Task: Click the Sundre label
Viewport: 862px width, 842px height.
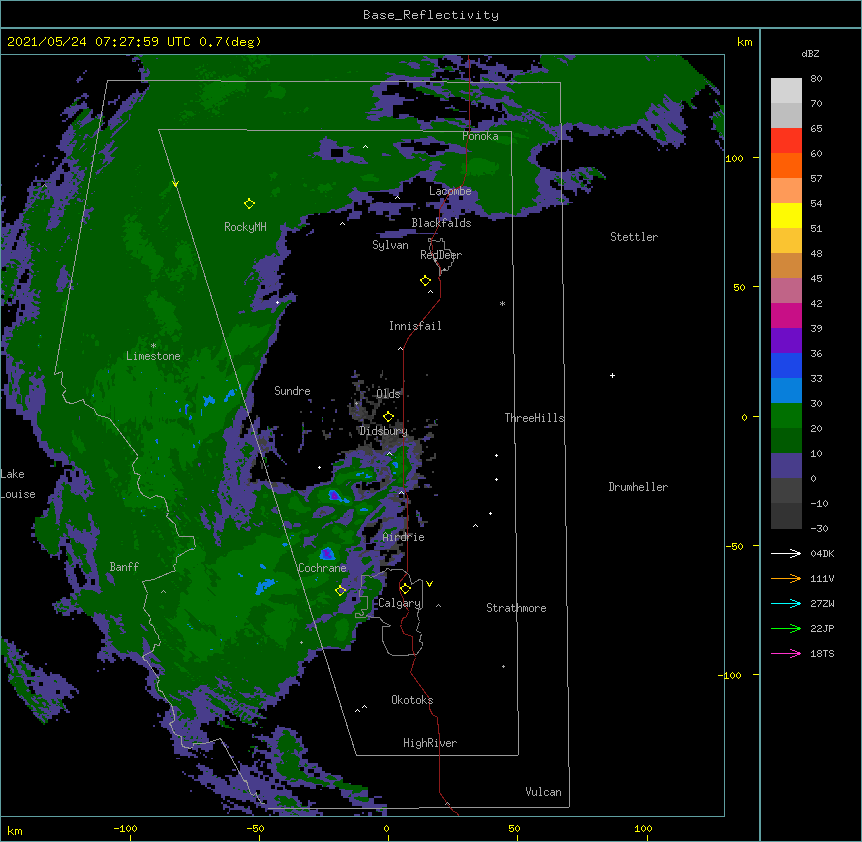Action: [x=292, y=391]
